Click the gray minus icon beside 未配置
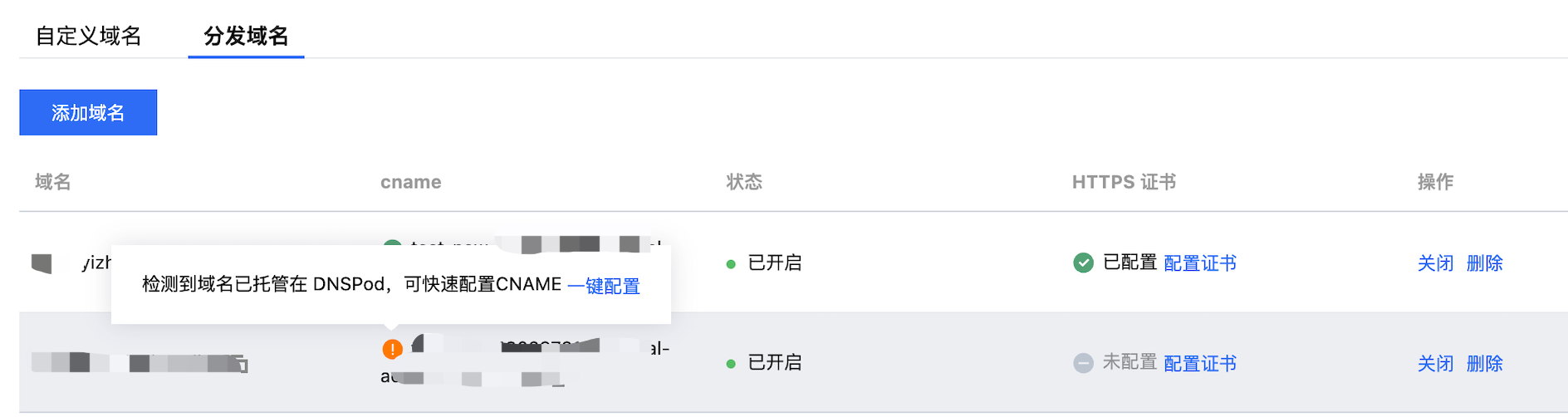Screen dimensions: 1568x417 point(1083,363)
